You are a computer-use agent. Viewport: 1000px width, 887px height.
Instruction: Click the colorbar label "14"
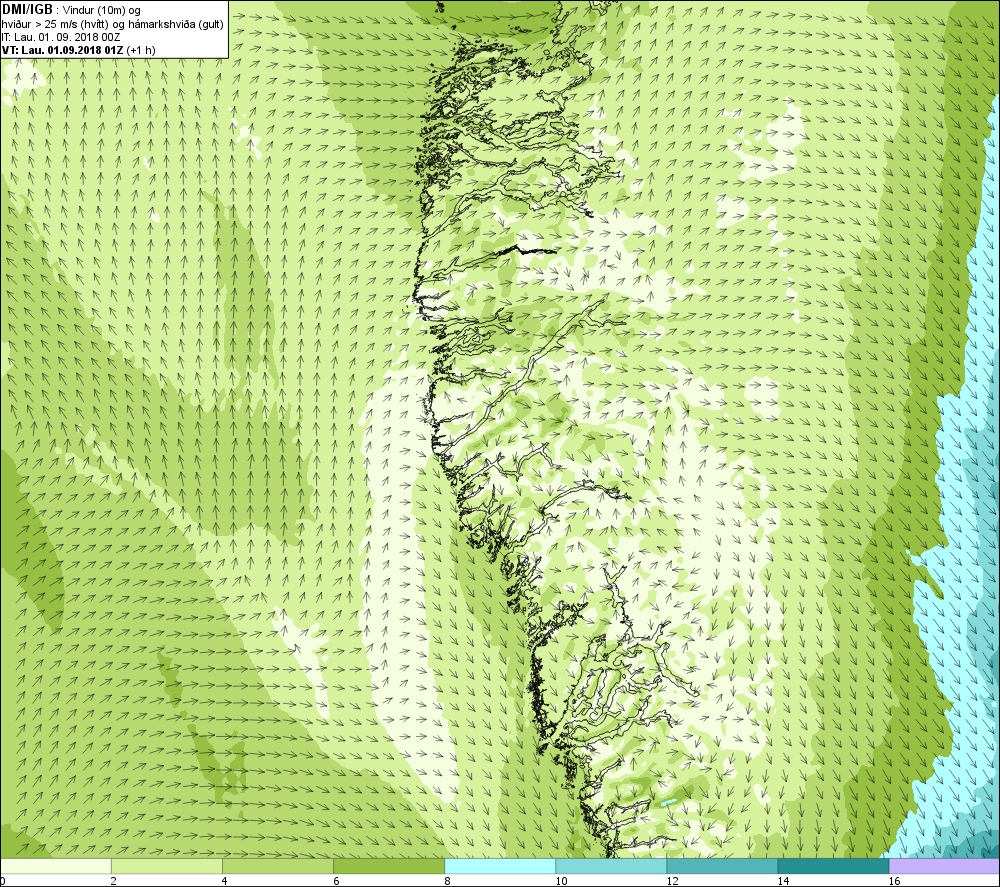(783, 881)
